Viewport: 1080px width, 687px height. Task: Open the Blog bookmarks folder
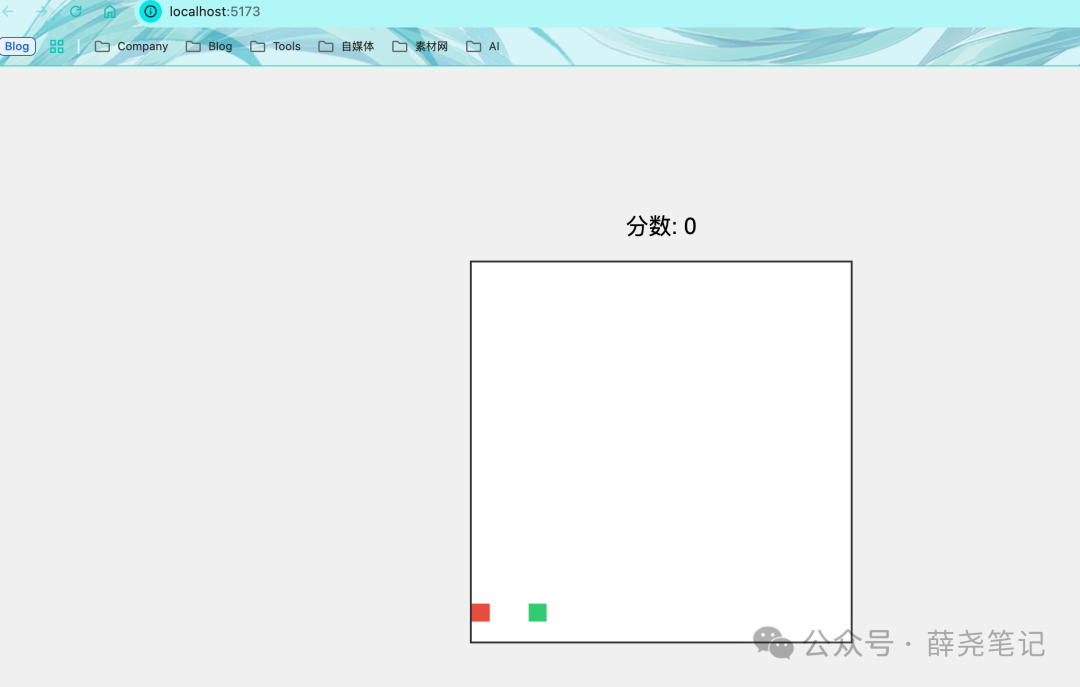[209, 46]
